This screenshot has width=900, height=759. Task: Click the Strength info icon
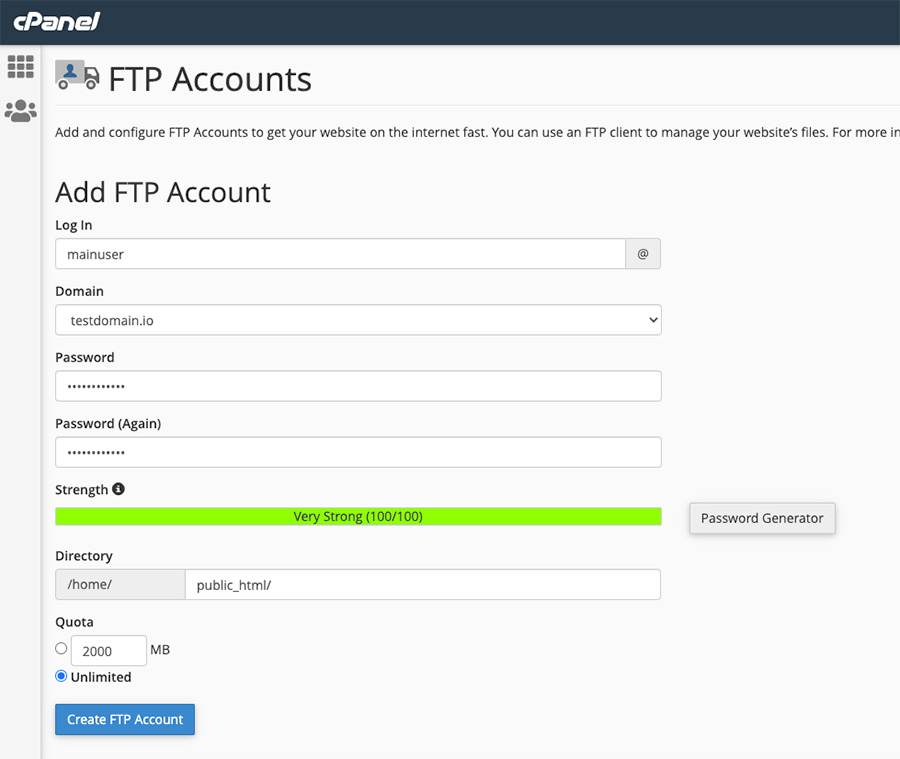(118, 489)
